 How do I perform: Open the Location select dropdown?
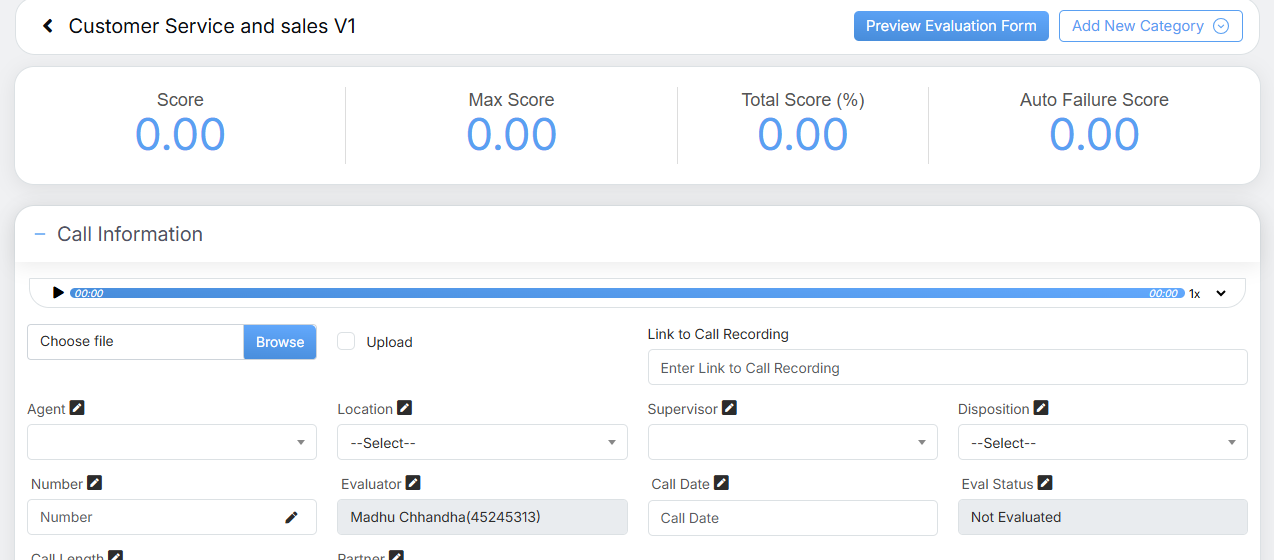pyautogui.click(x=482, y=442)
